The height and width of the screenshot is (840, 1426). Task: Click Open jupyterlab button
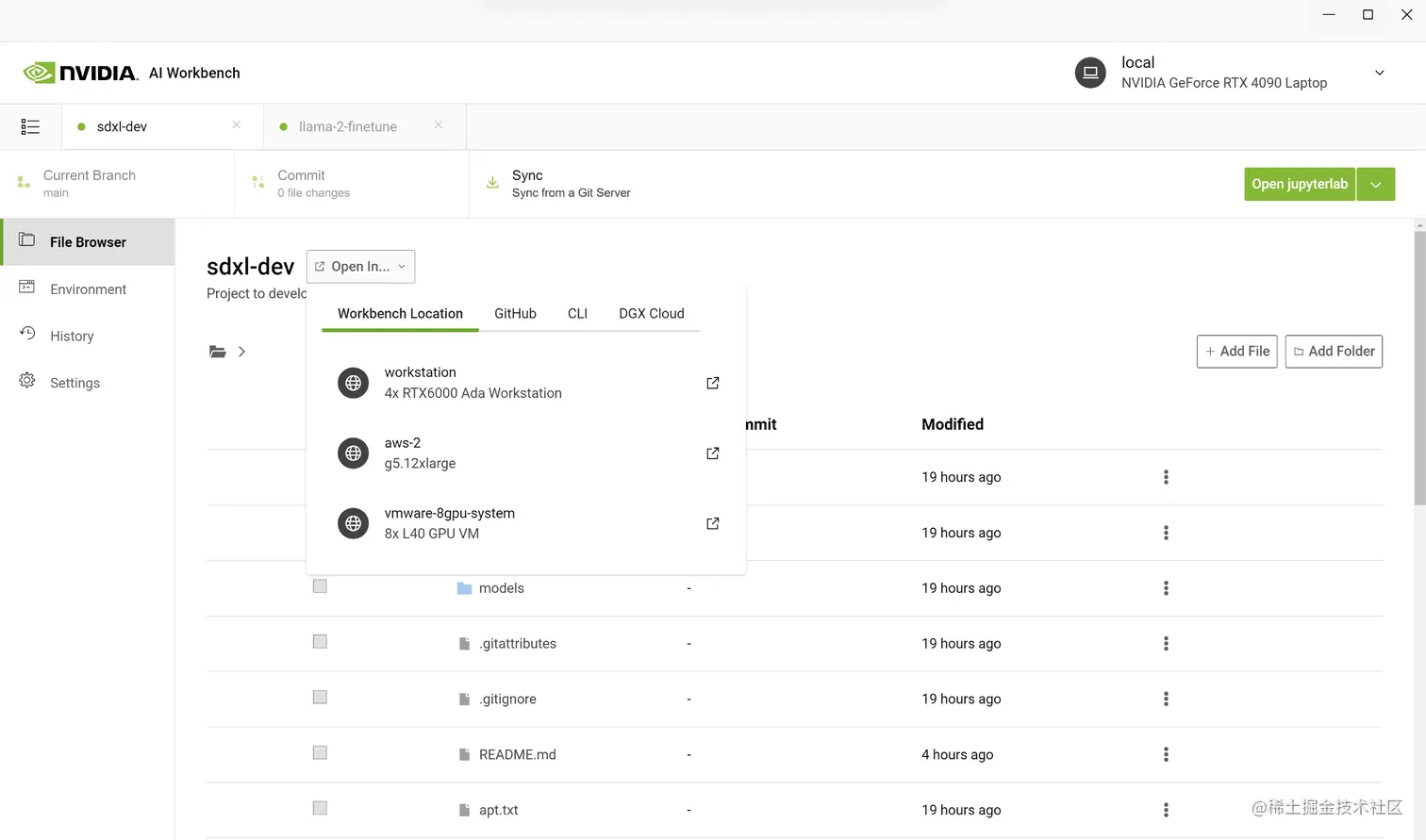(x=1300, y=184)
